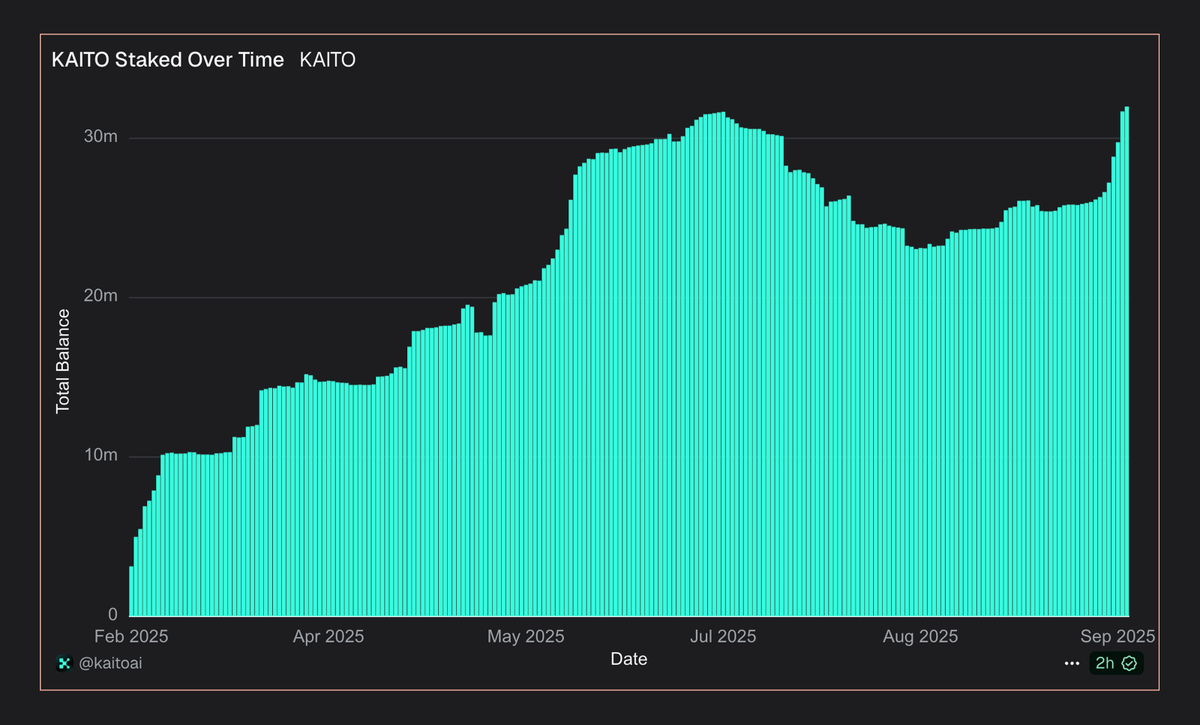Click the Kaito logo icon beside @kaitoai
The image size is (1200, 725).
point(63,663)
